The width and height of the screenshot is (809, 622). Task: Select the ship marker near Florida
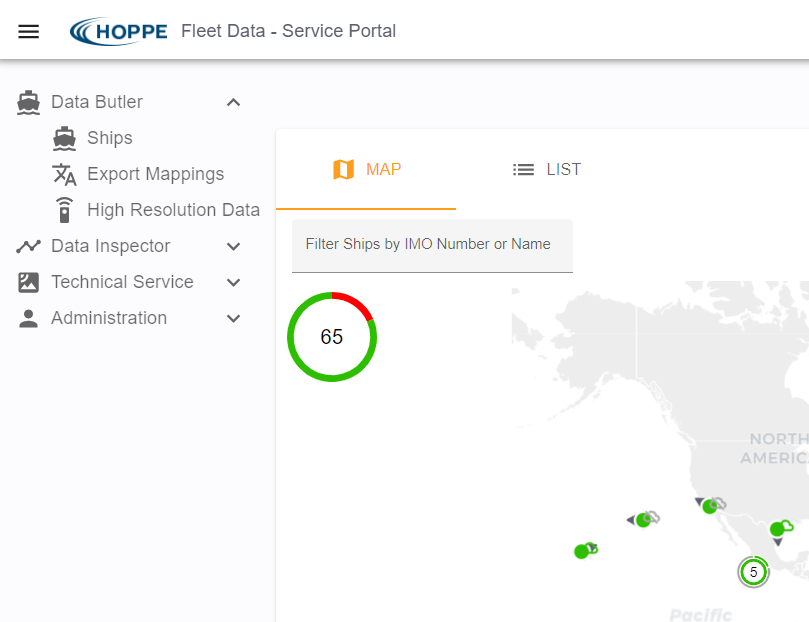[778, 529]
